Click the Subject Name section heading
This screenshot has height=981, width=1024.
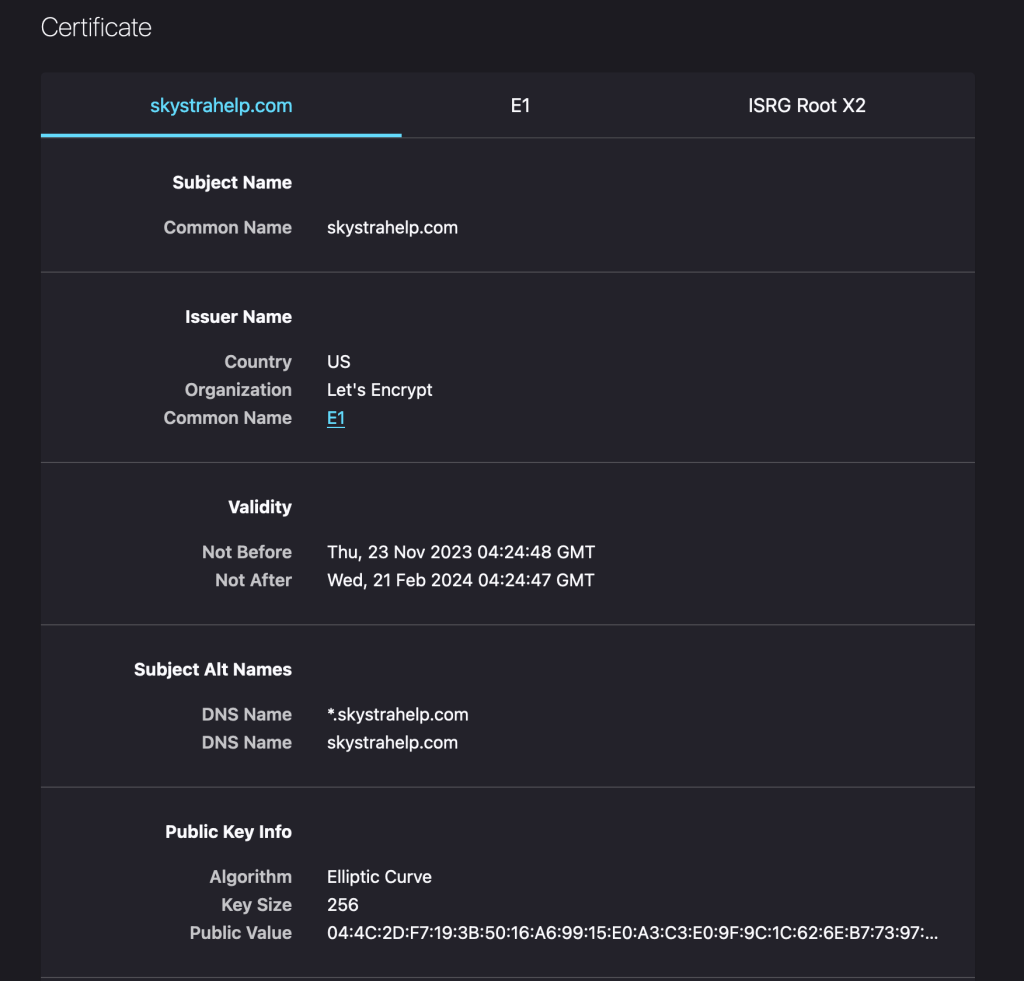(x=232, y=183)
